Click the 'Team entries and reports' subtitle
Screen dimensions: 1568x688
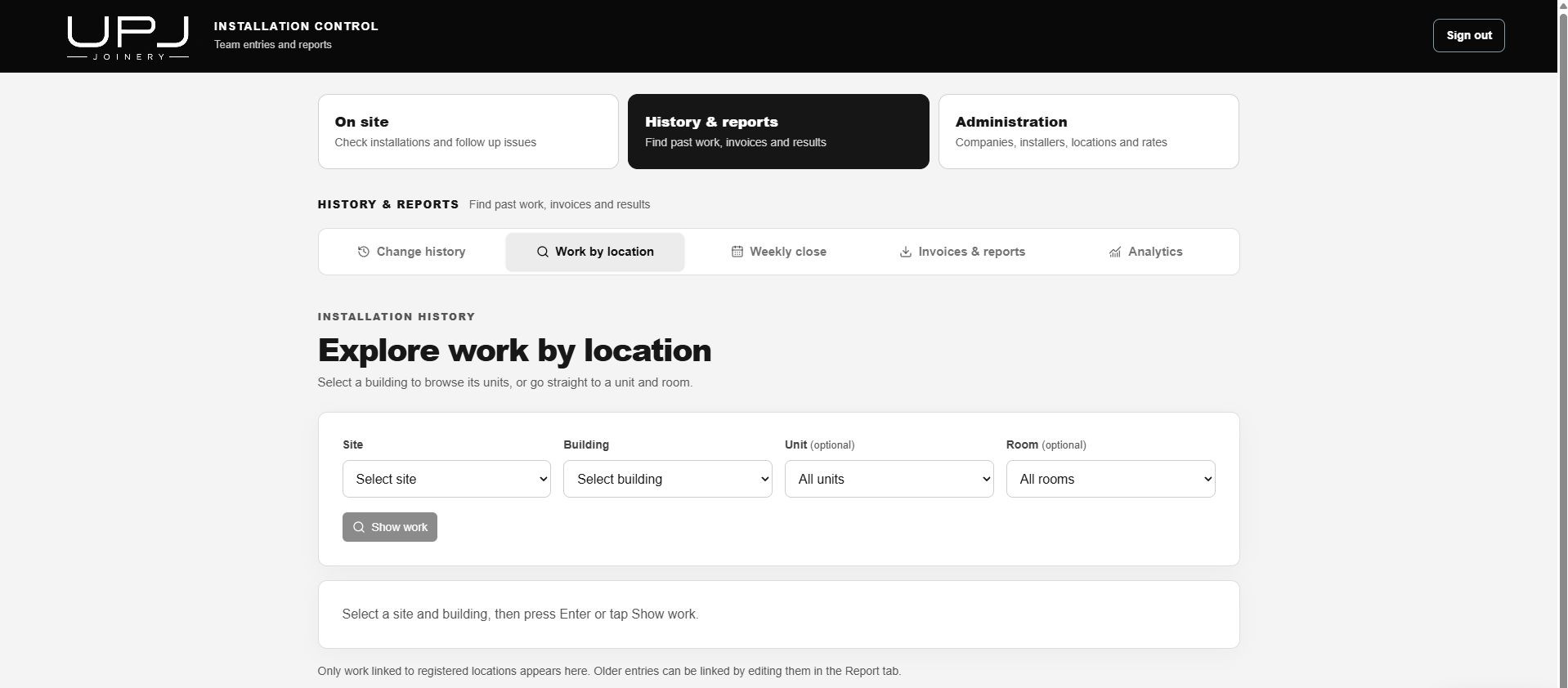coord(273,44)
